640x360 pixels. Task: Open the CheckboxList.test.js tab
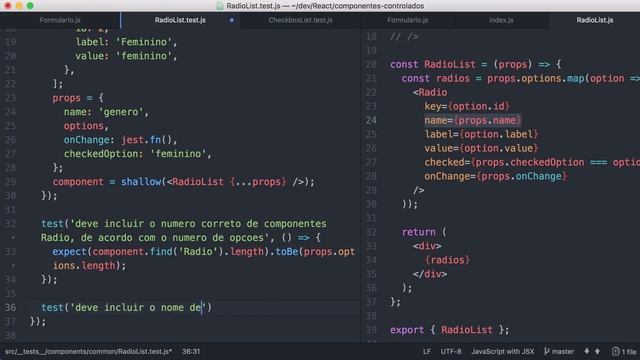point(300,20)
